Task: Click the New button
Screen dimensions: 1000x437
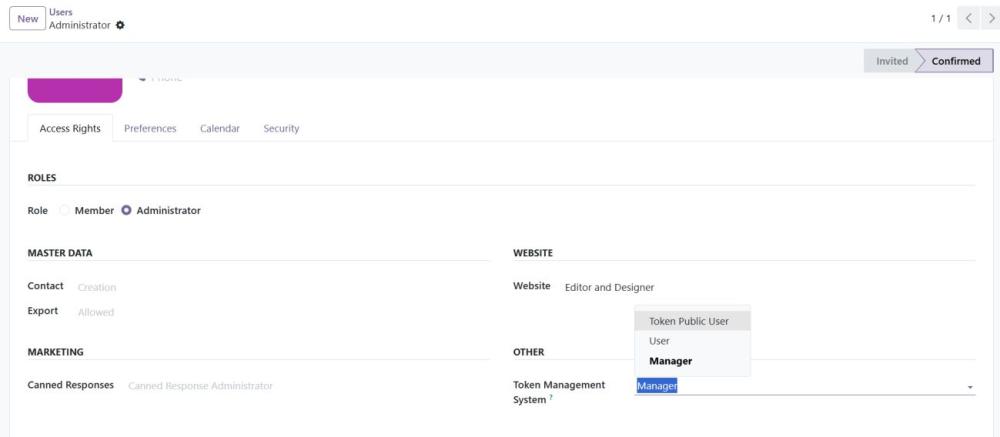Action: click(27, 19)
